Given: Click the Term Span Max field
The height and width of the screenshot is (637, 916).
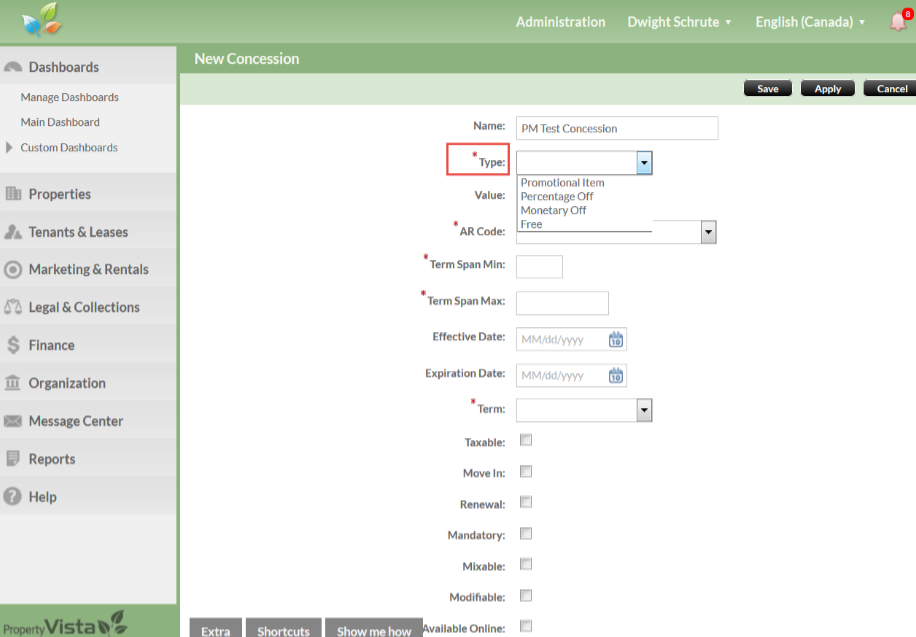Looking at the screenshot, I should click(562, 303).
